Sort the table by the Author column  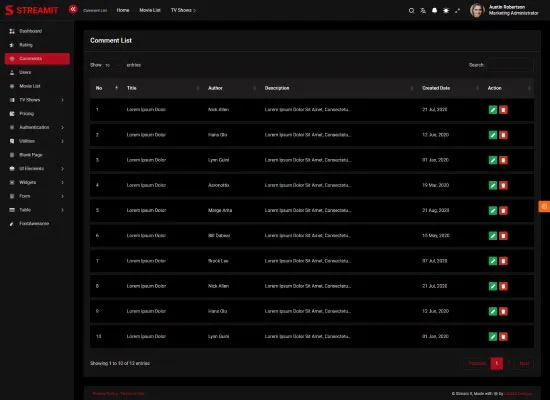pos(230,88)
